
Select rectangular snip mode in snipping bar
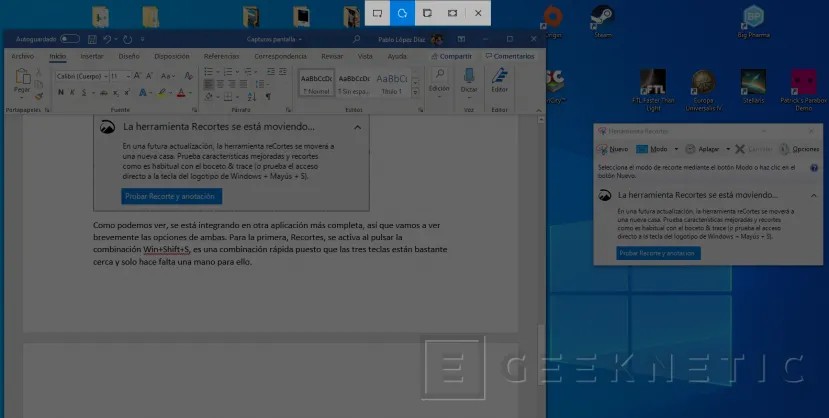(x=377, y=13)
